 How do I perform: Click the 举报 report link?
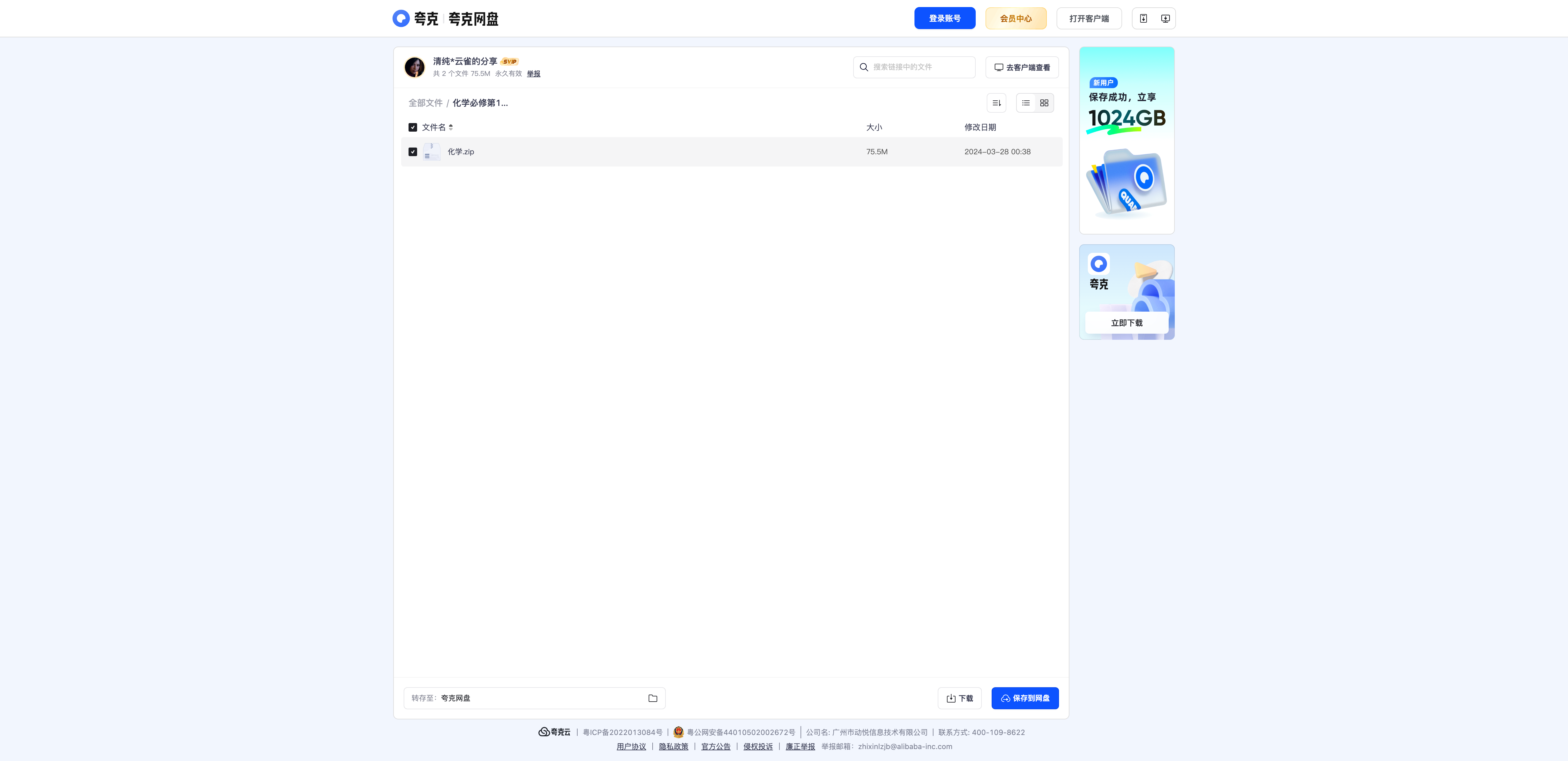click(534, 73)
